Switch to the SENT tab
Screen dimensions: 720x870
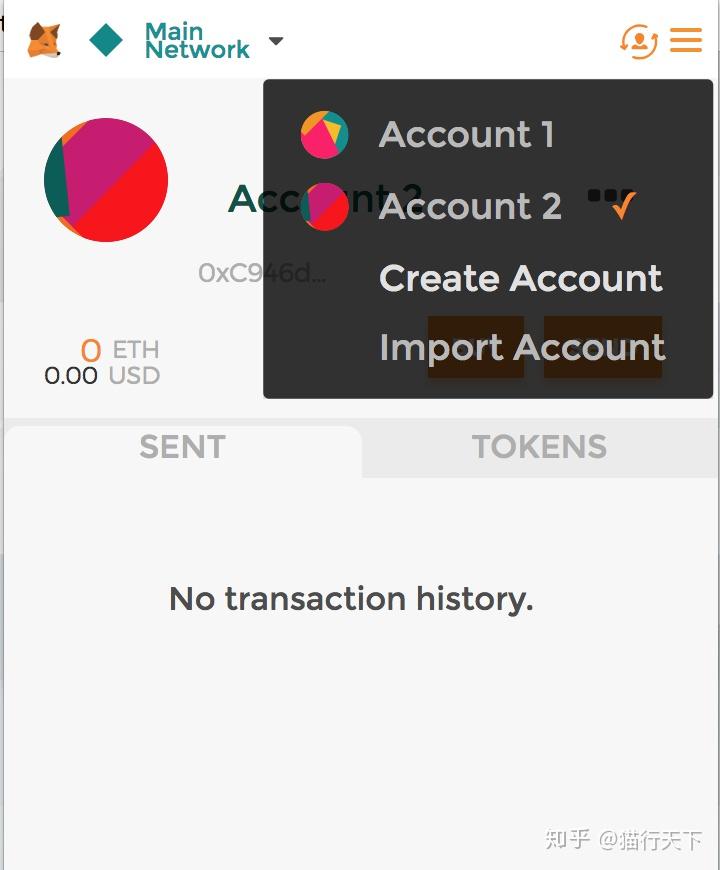click(182, 447)
